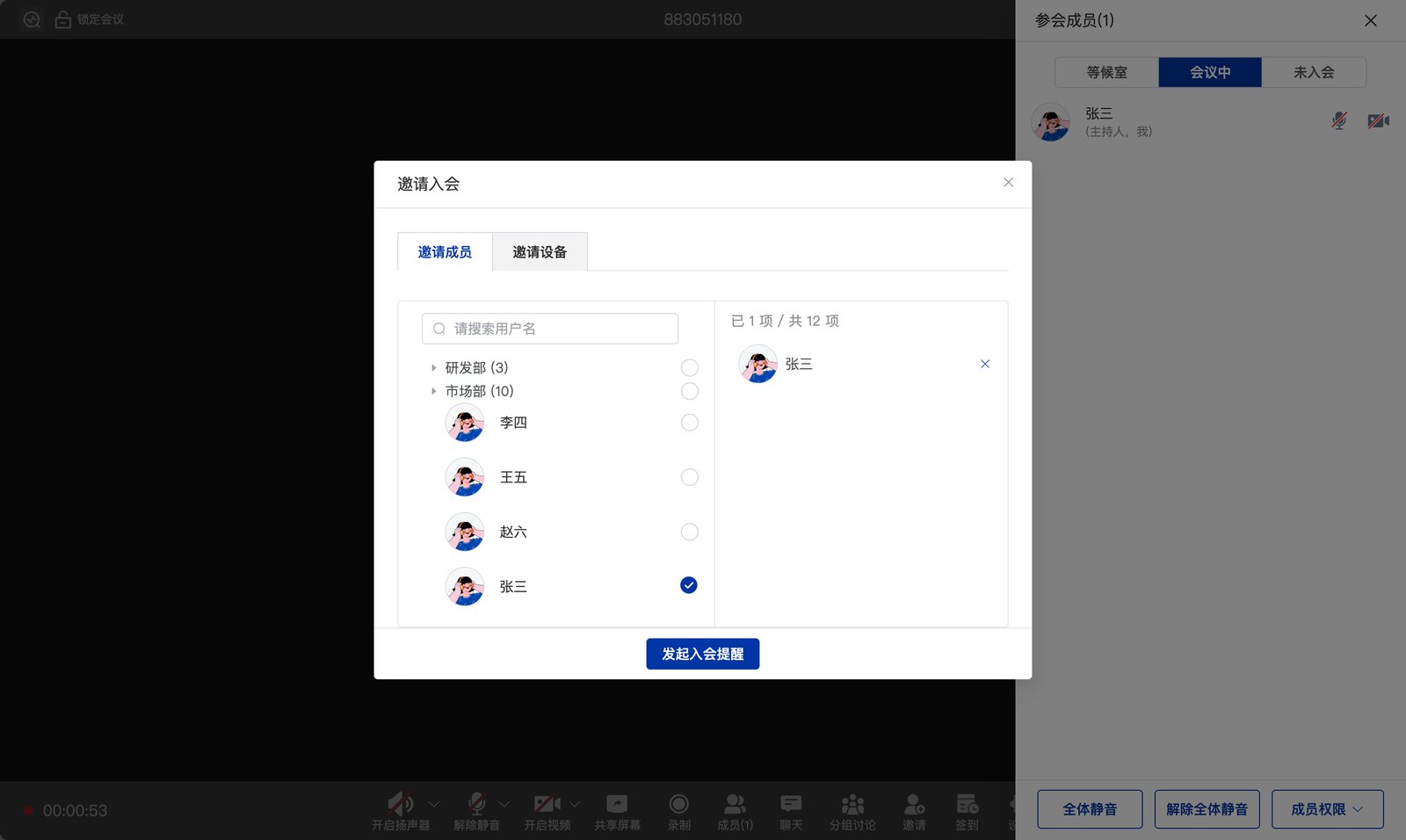Select 王五 radio button
1406x840 pixels.
(690, 477)
